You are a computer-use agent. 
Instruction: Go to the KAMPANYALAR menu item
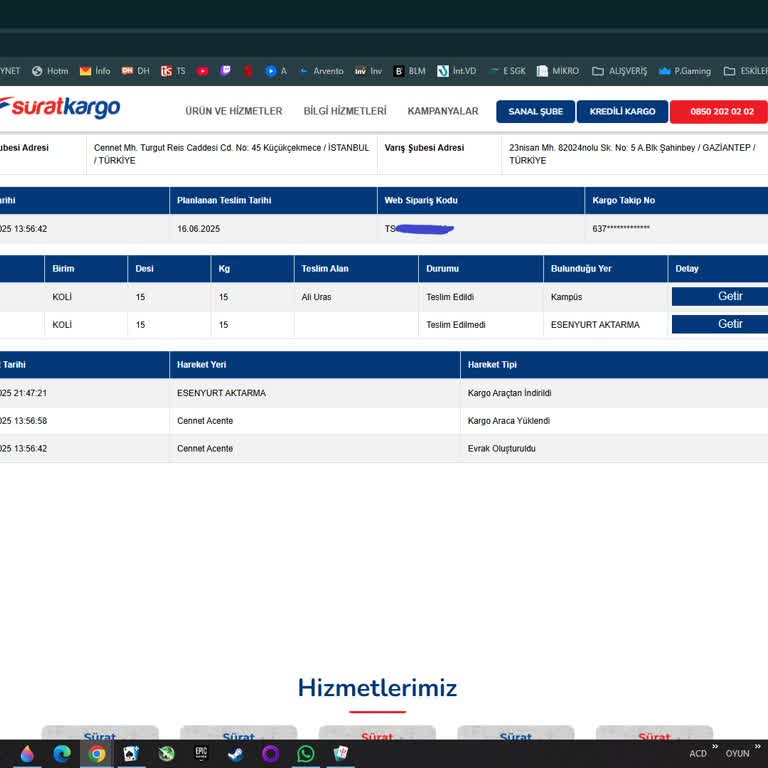coord(443,111)
